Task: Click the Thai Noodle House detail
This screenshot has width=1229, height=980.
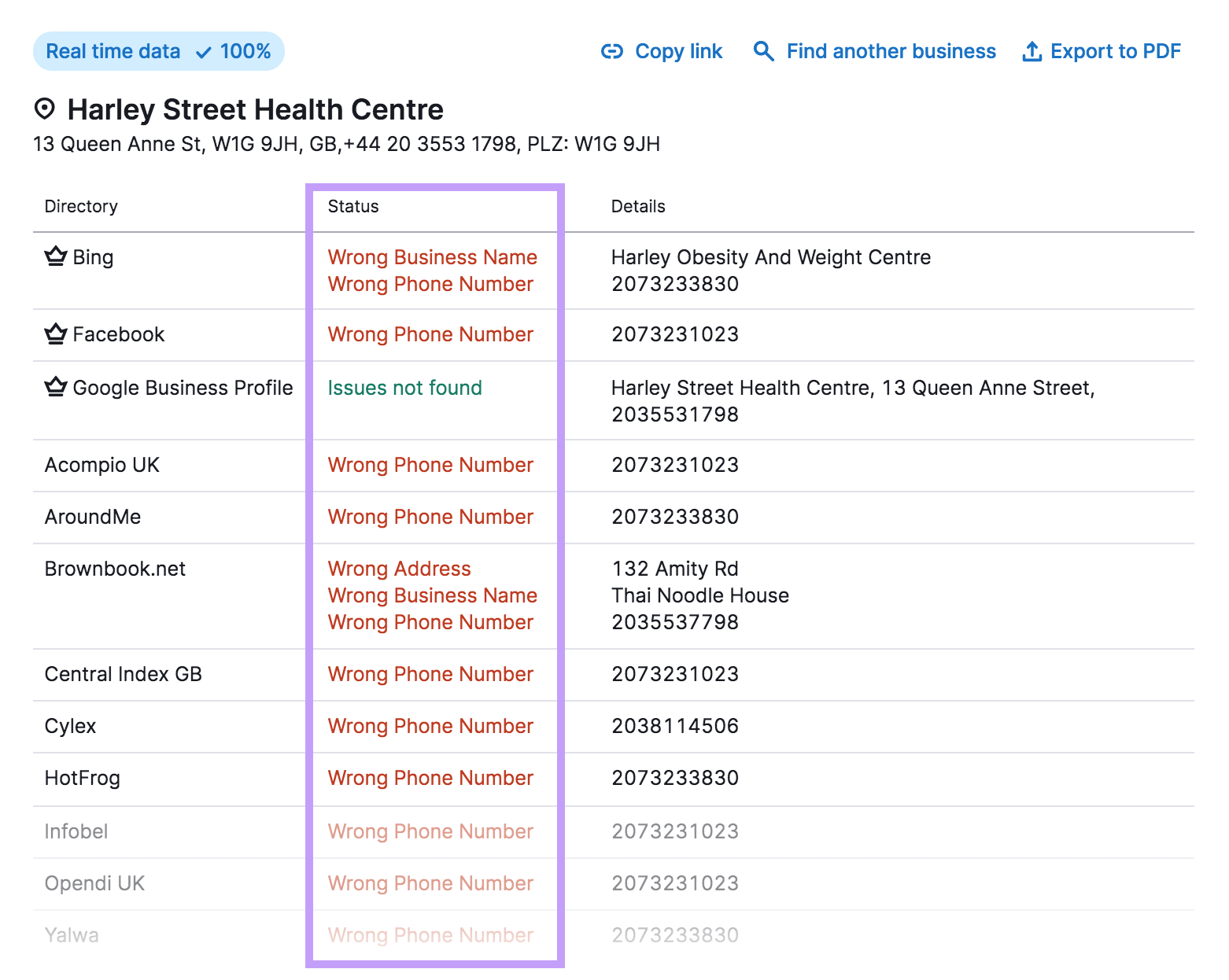Action: tap(700, 595)
